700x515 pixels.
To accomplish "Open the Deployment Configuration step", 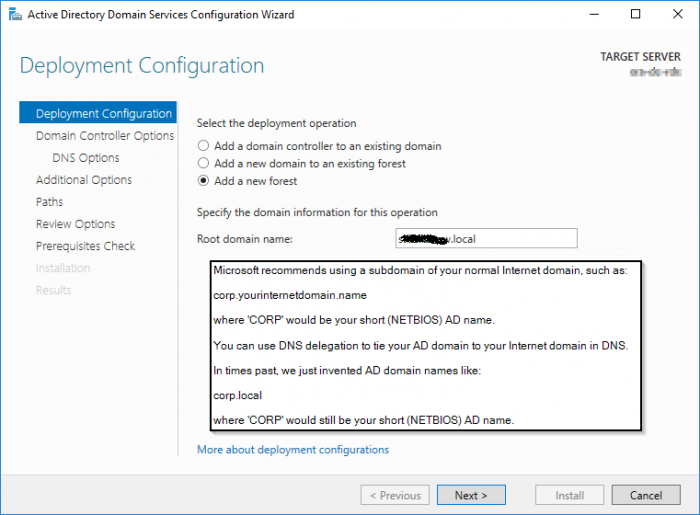I will [x=98, y=113].
